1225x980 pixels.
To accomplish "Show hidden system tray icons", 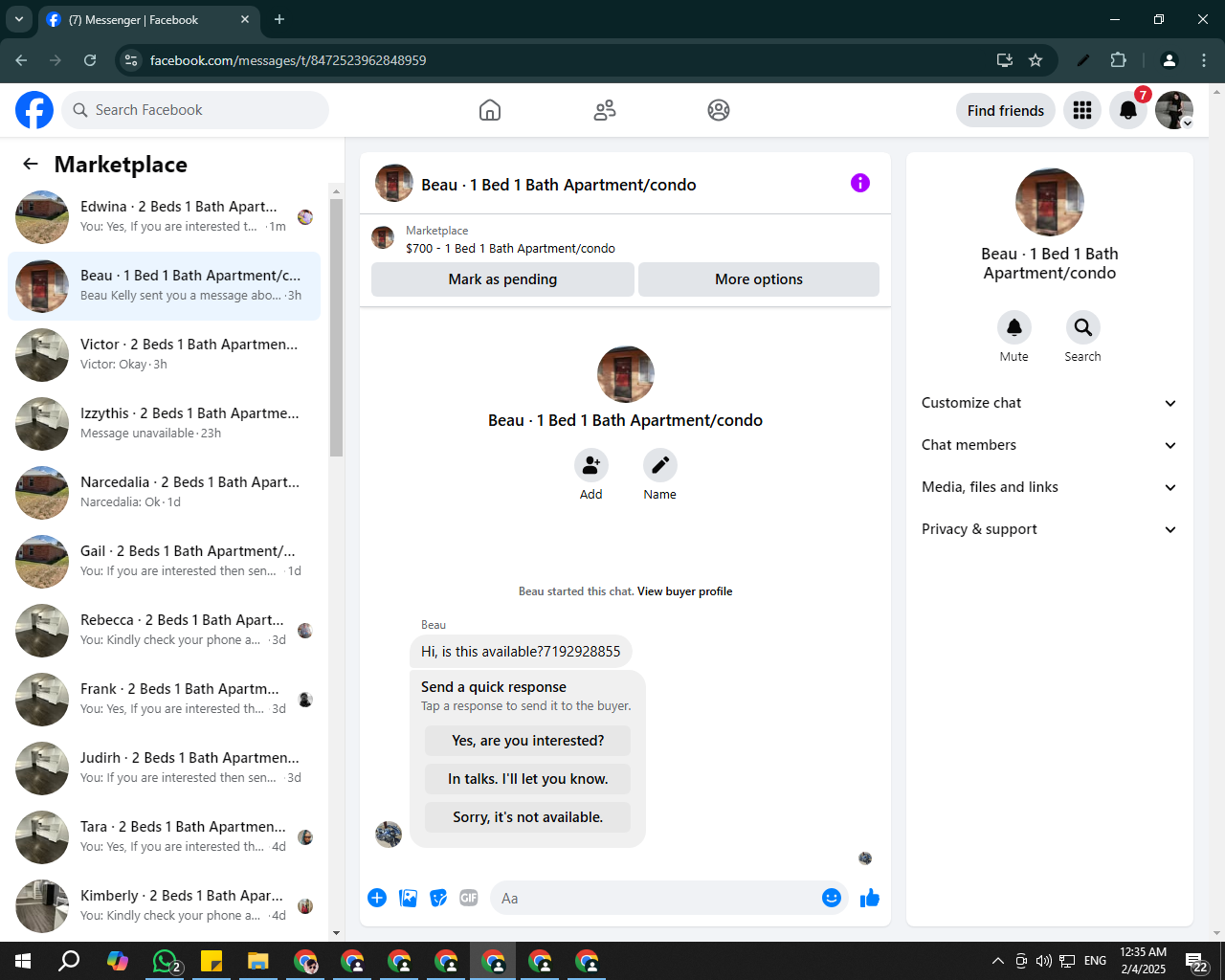I will click(997, 961).
